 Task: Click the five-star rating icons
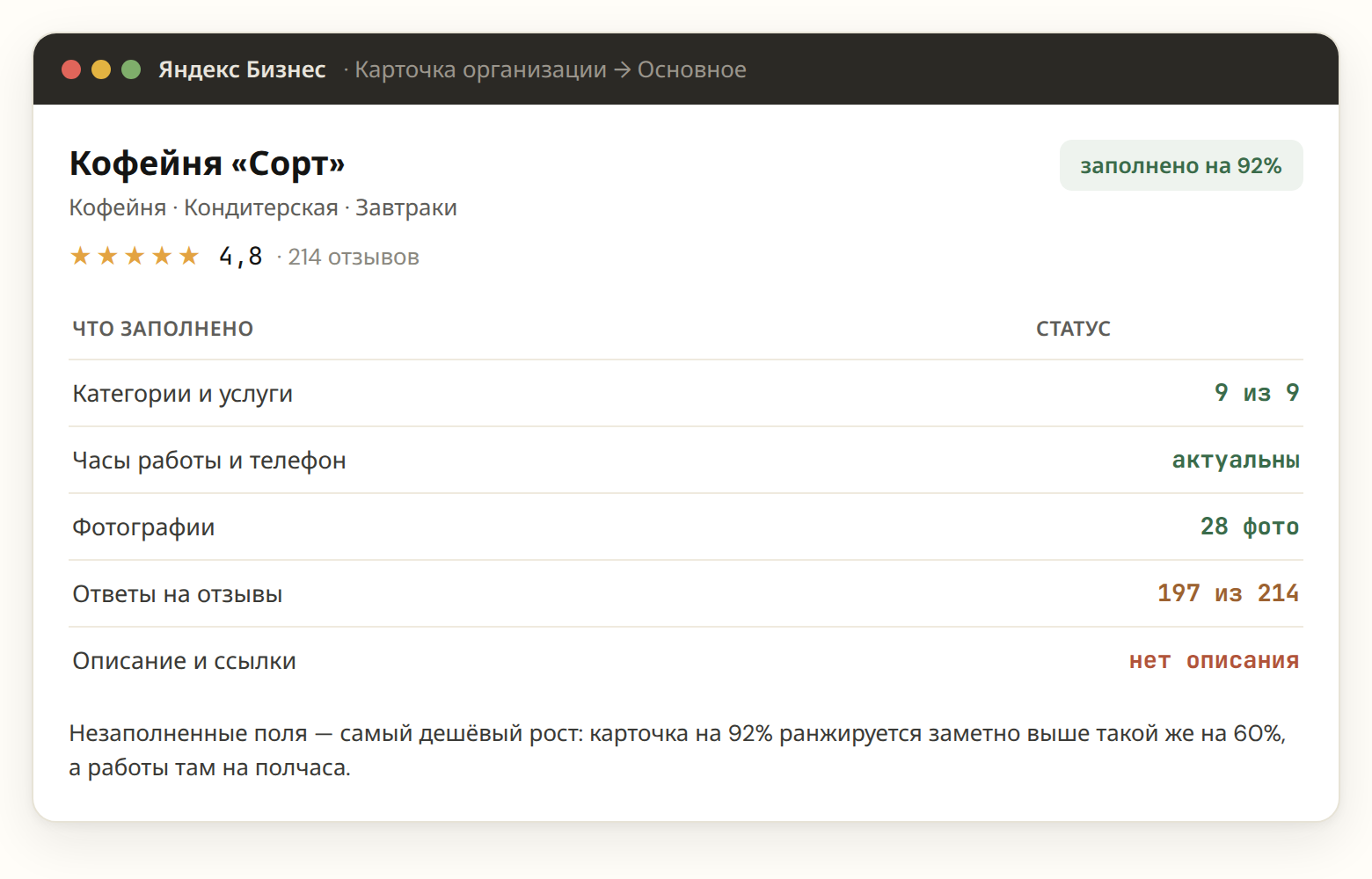(x=135, y=256)
